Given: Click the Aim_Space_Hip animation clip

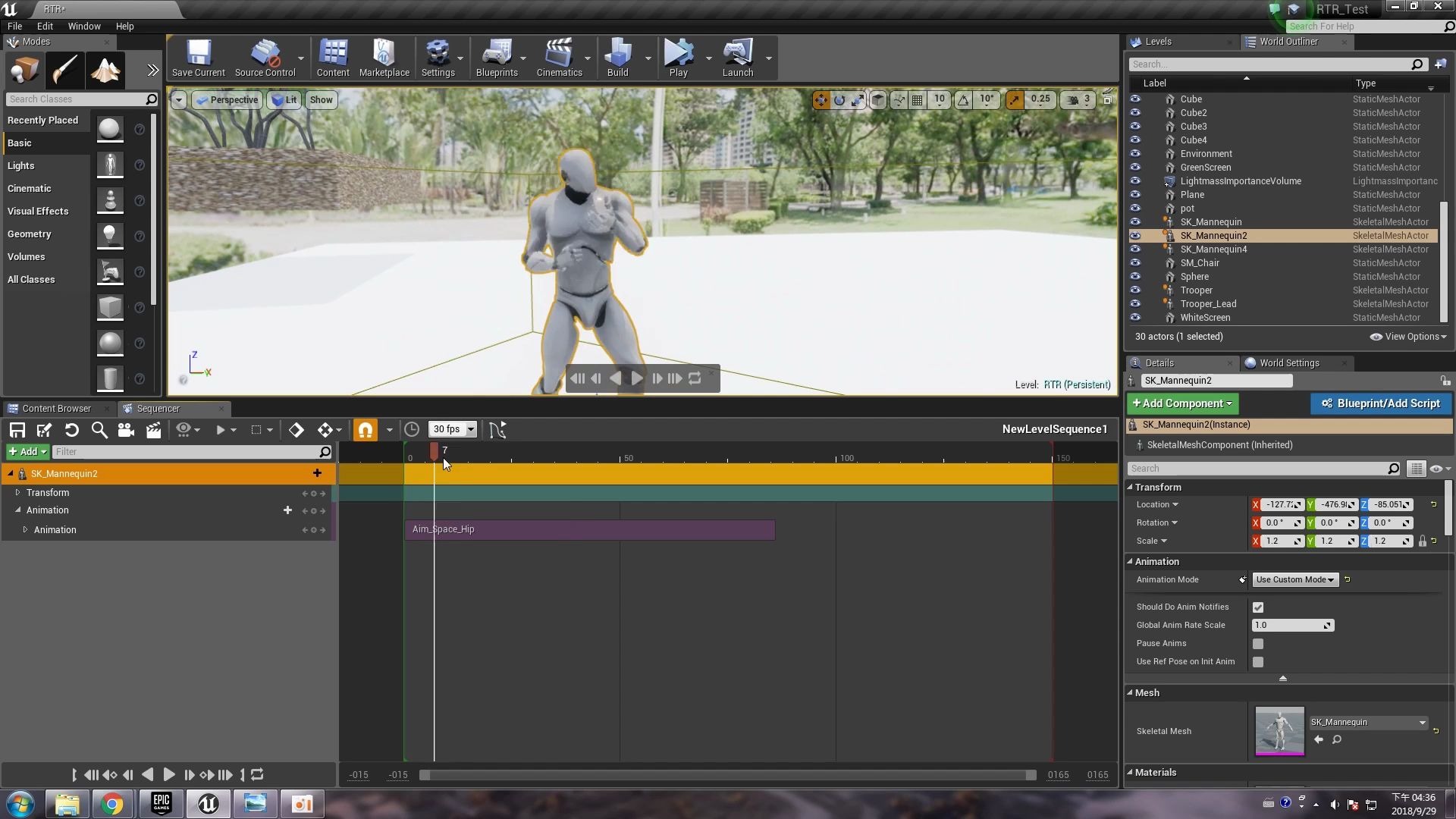Looking at the screenshot, I should (x=591, y=528).
